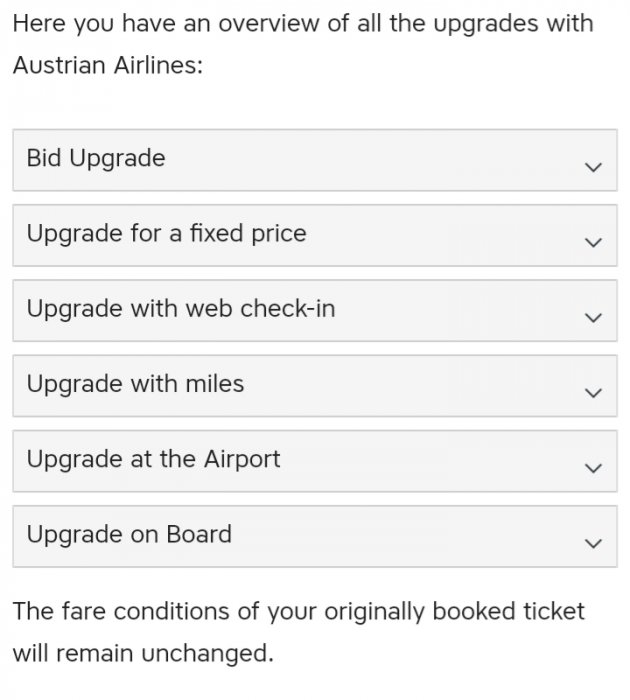
Task: Click the arrow icon next to web check-in upgrade
Action: 593,318
